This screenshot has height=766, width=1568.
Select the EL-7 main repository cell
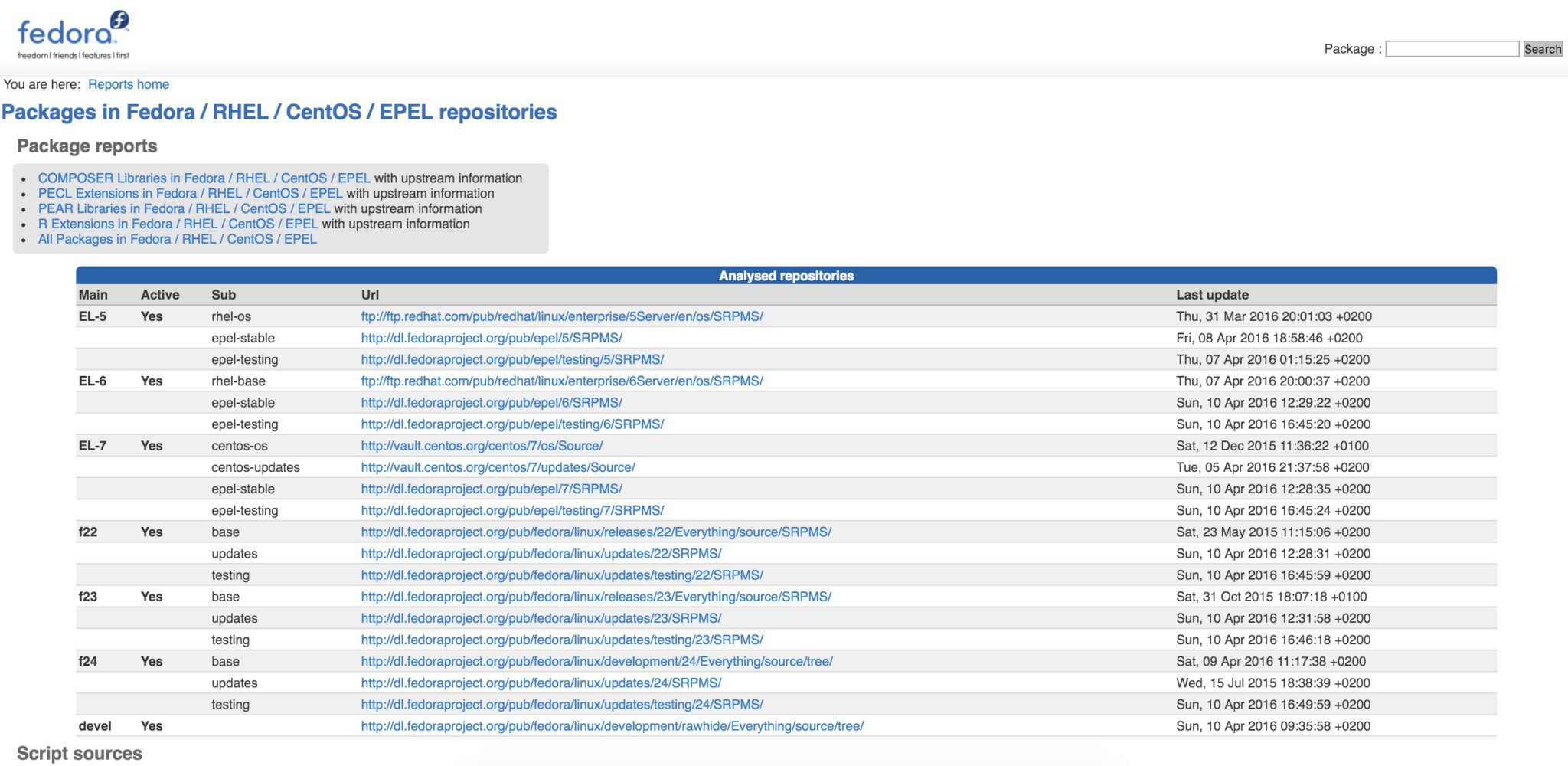pyautogui.click(x=93, y=446)
